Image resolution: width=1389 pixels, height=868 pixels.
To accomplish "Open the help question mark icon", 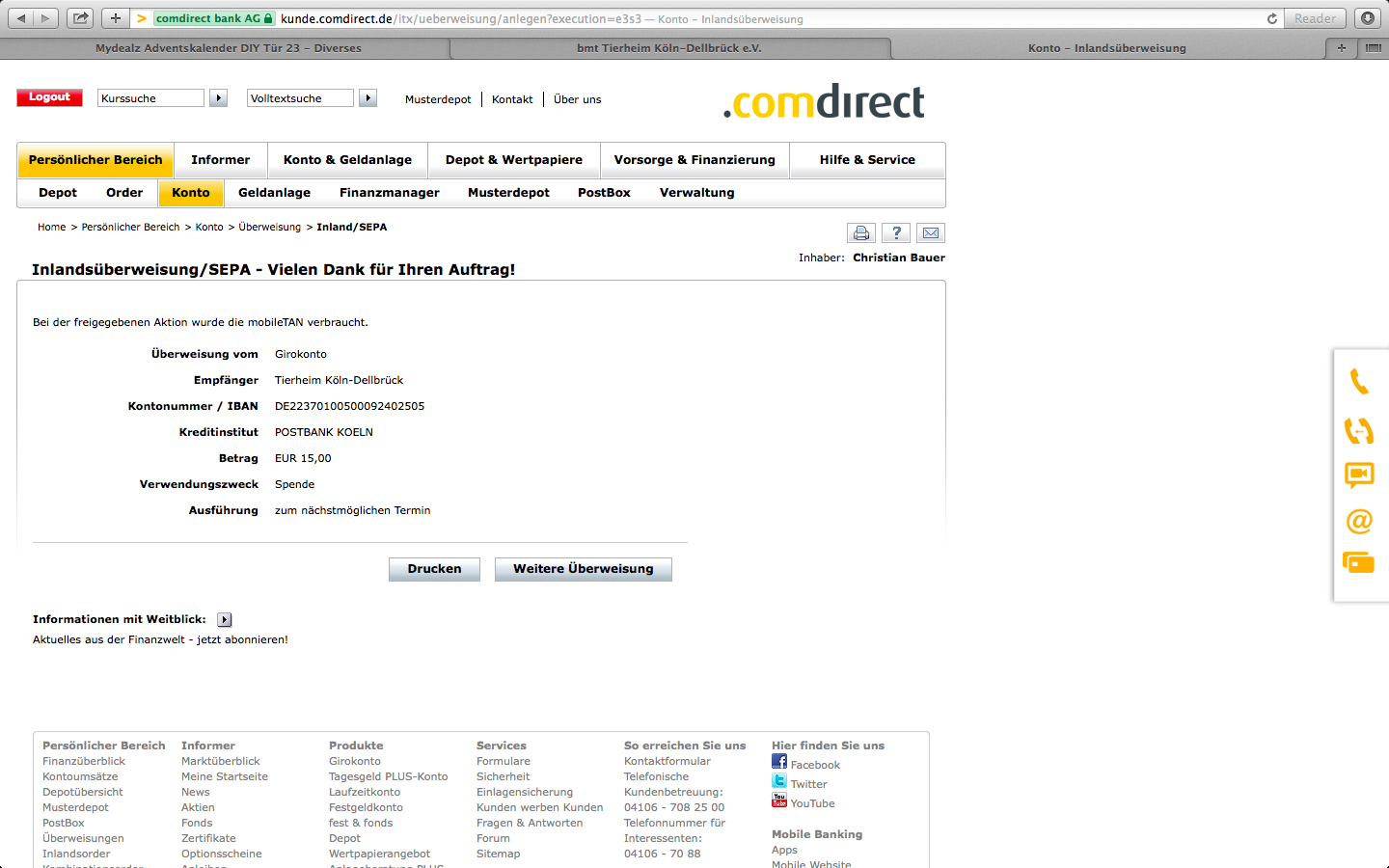I will pos(896,232).
